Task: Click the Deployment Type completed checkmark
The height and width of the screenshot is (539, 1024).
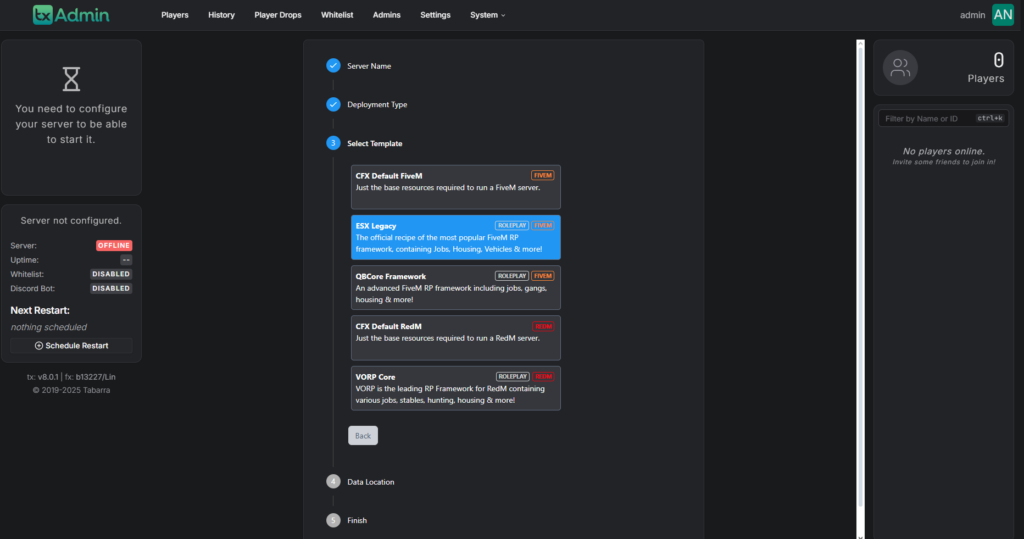Action: pyautogui.click(x=333, y=104)
